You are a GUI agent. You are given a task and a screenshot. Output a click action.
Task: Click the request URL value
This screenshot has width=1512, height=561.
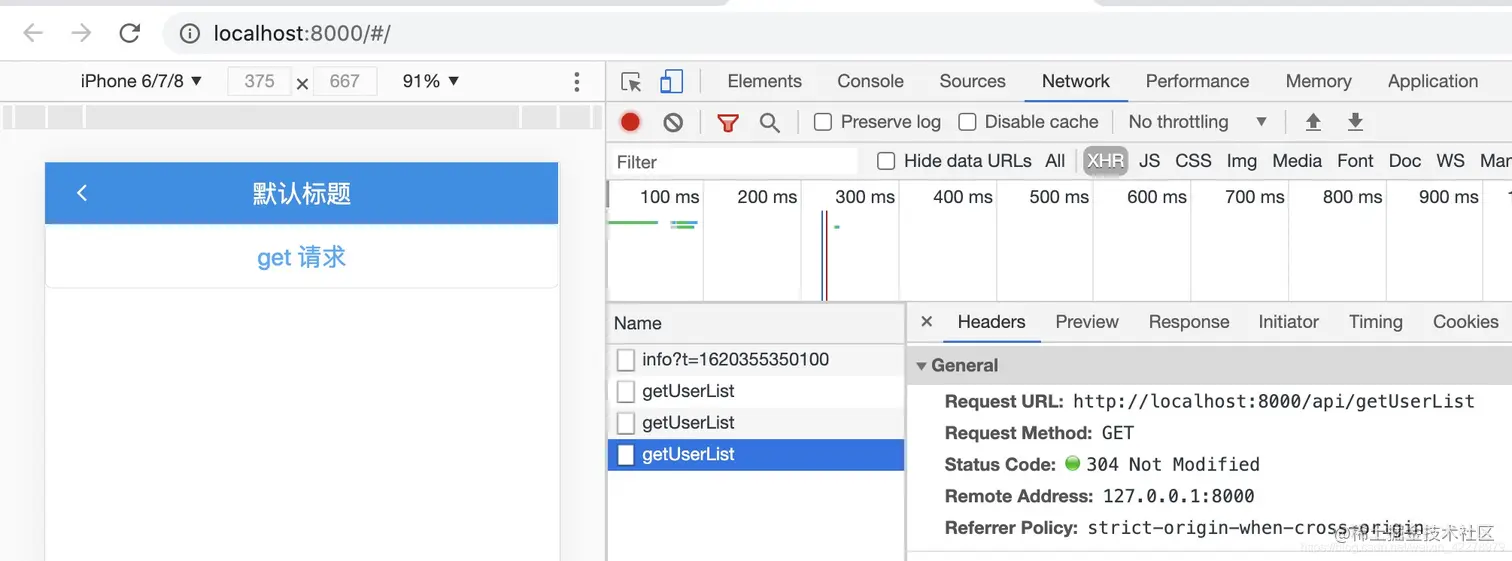[x=1273, y=401]
